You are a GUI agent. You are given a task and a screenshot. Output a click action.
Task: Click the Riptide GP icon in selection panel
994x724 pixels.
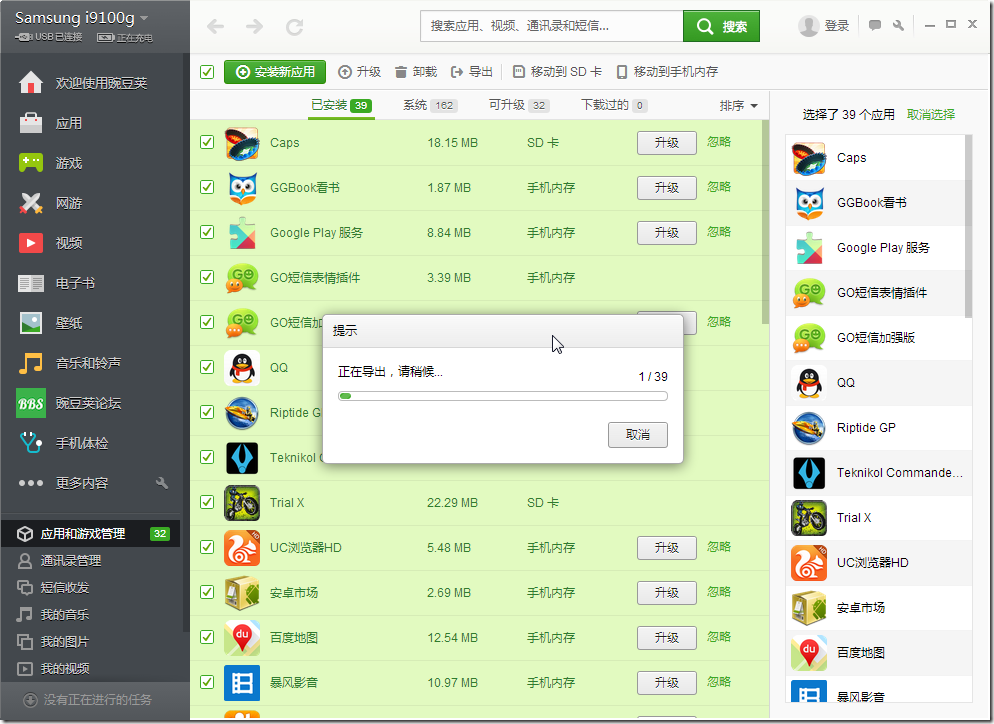(809, 428)
